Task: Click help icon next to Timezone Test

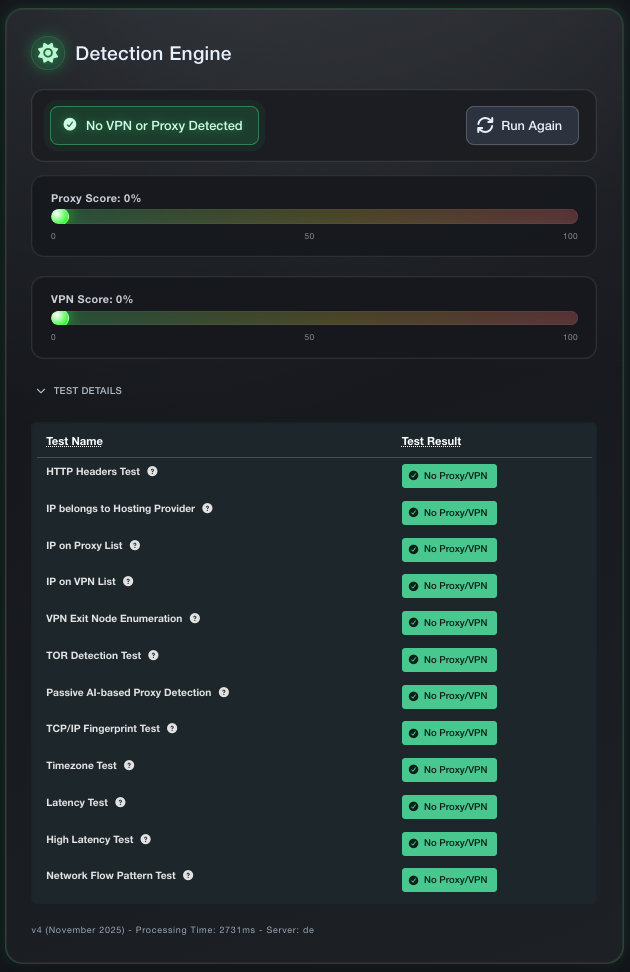Action: tap(129, 765)
